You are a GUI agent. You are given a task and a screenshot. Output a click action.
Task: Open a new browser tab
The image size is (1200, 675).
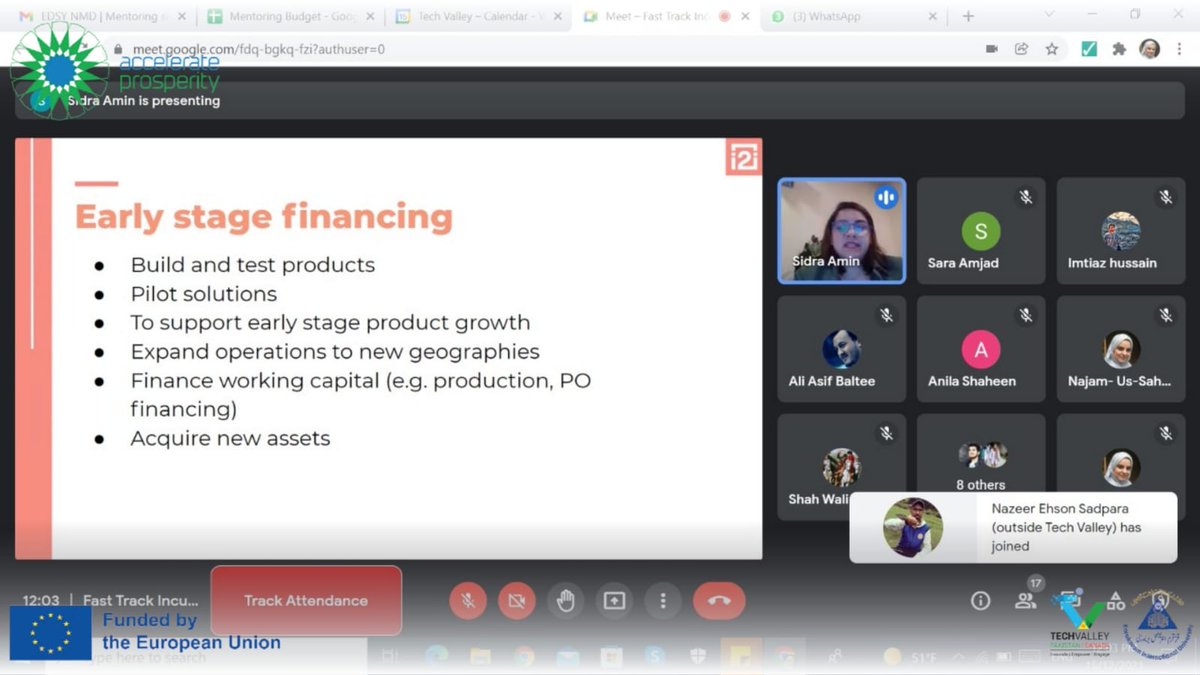tap(968, 16)
